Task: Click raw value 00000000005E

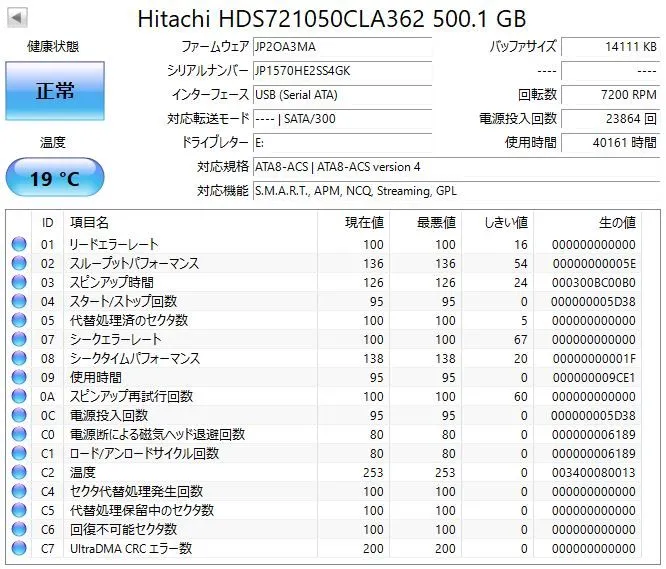Action: [x=594, y=263]
